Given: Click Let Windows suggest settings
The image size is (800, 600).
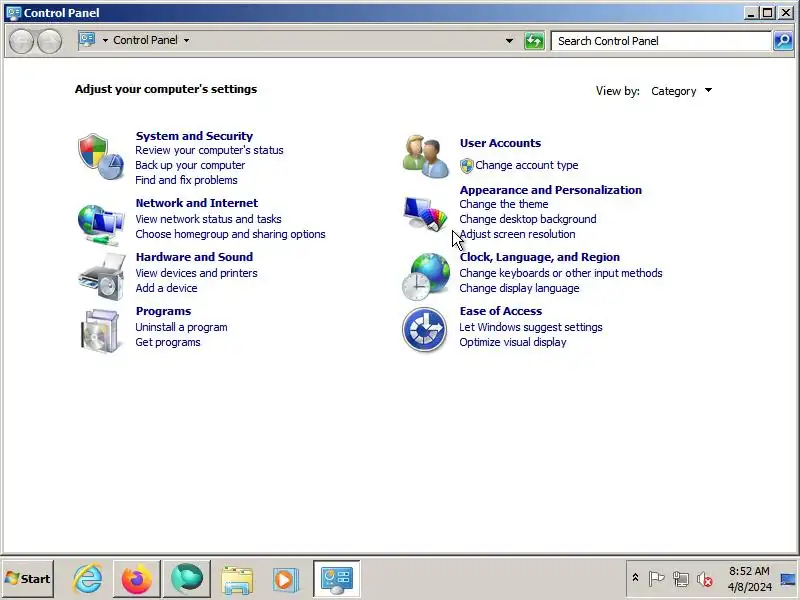Looking at the screenshot, I should coord(531,328).
